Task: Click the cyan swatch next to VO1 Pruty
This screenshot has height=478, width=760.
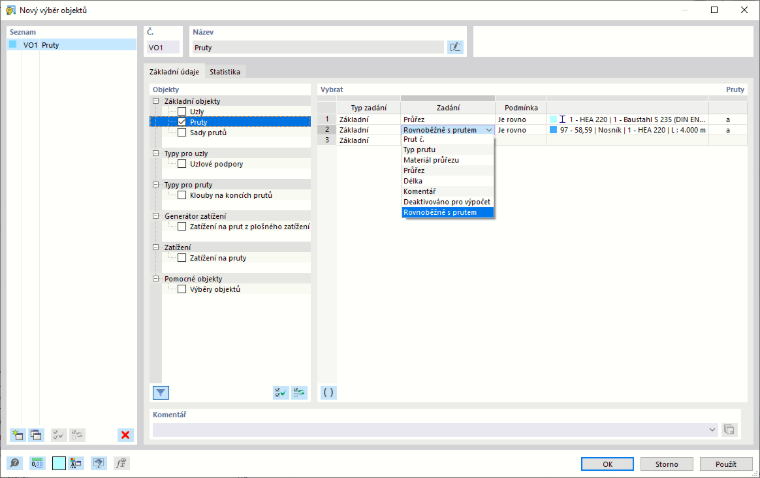Action: pos(13,45)
